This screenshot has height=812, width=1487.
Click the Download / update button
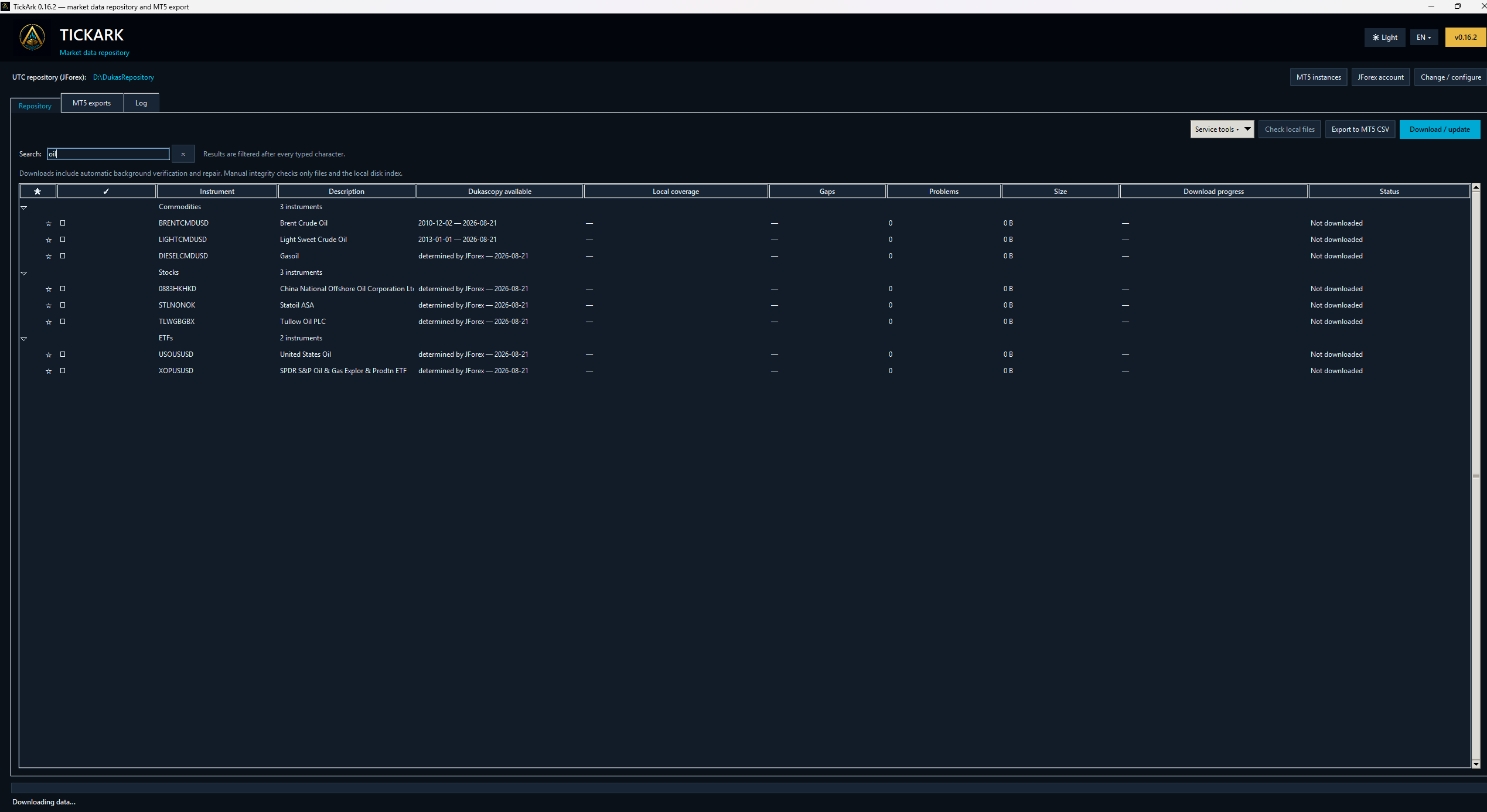pos(1440,129)
